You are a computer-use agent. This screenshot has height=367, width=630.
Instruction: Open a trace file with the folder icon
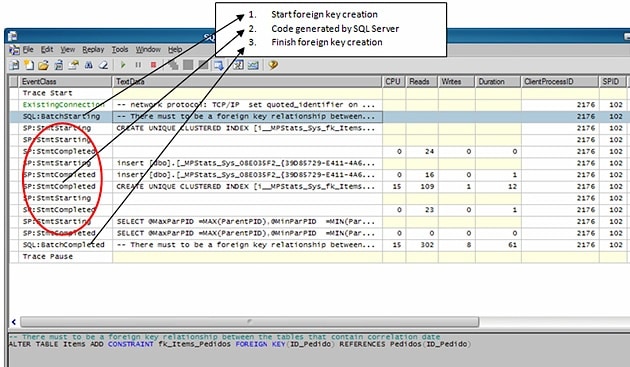click(43, 65)
